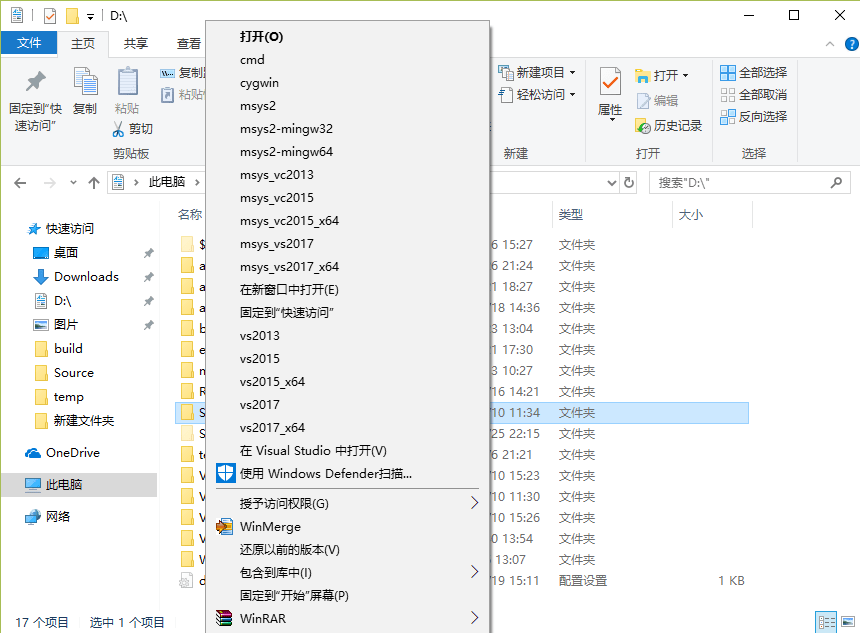Switch to the 共享 ribbon tab
Screen dimensions: 860x633
[135, 43]
